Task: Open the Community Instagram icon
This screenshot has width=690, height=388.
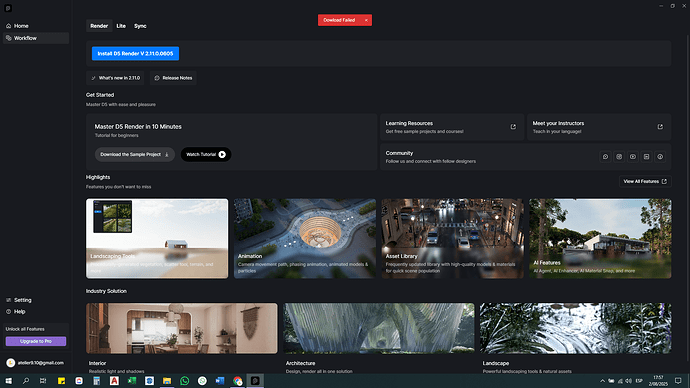Action: [619, 157]
